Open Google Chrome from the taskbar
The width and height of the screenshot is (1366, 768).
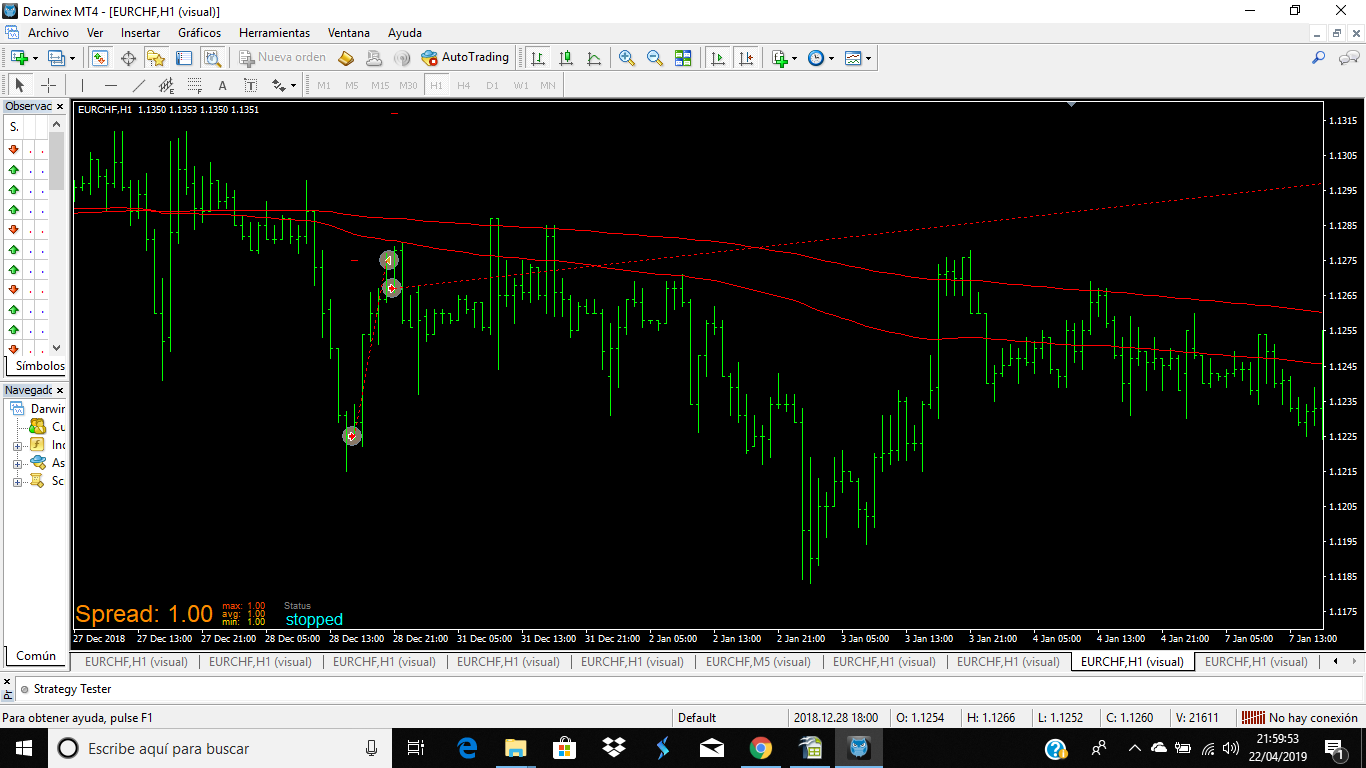click(760, 748)
